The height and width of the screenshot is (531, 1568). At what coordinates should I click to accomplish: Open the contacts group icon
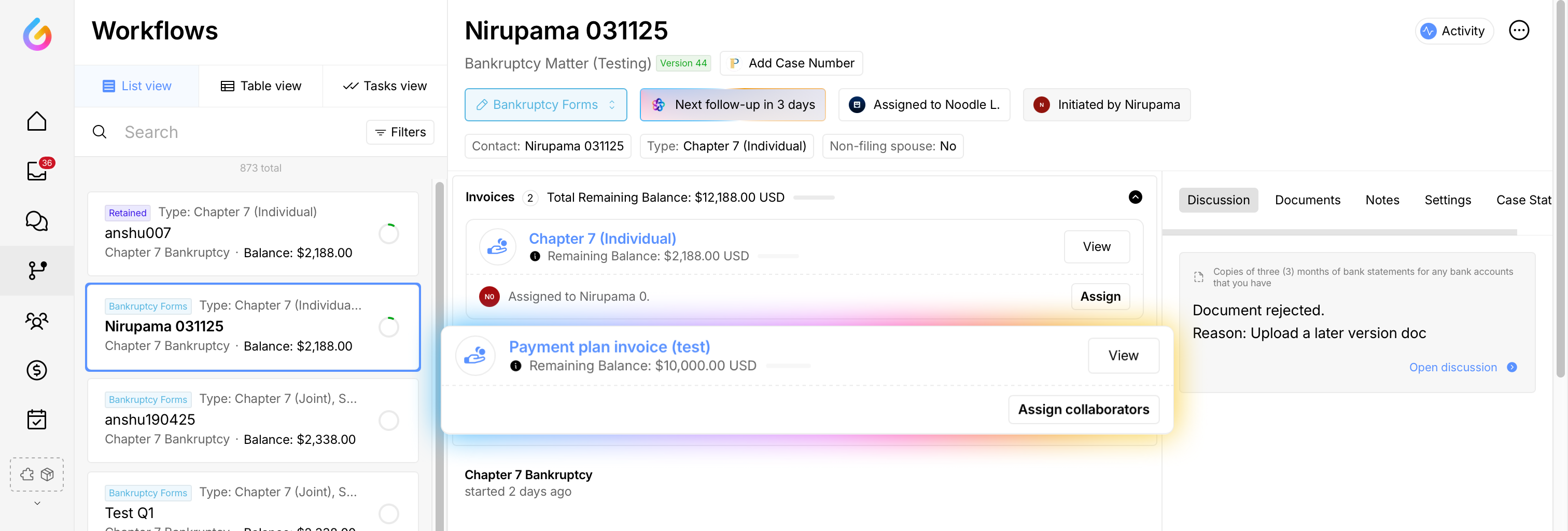click(x=36, y=320)
